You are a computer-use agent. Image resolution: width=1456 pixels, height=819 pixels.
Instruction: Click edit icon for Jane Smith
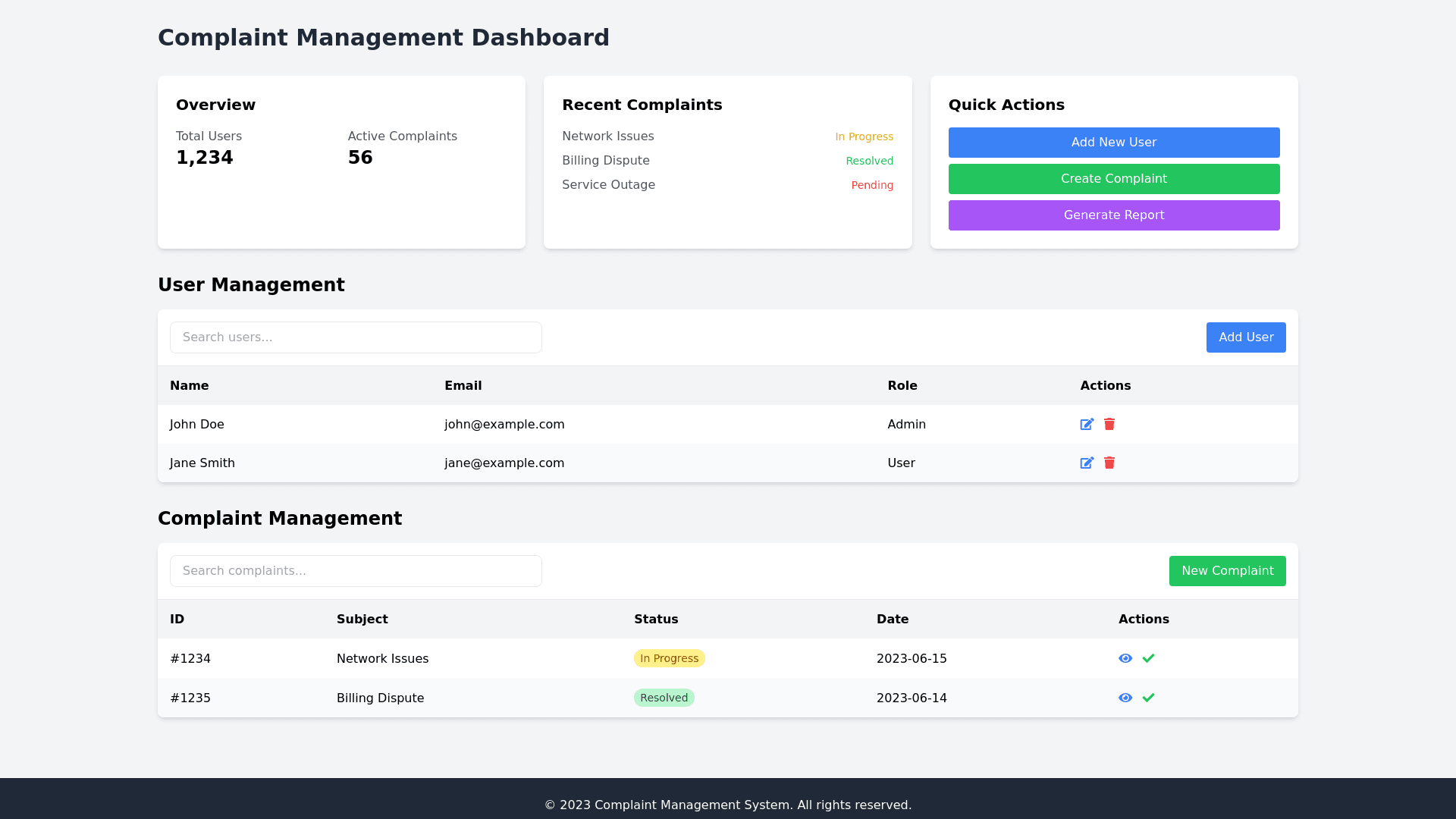pos(1087,463)
